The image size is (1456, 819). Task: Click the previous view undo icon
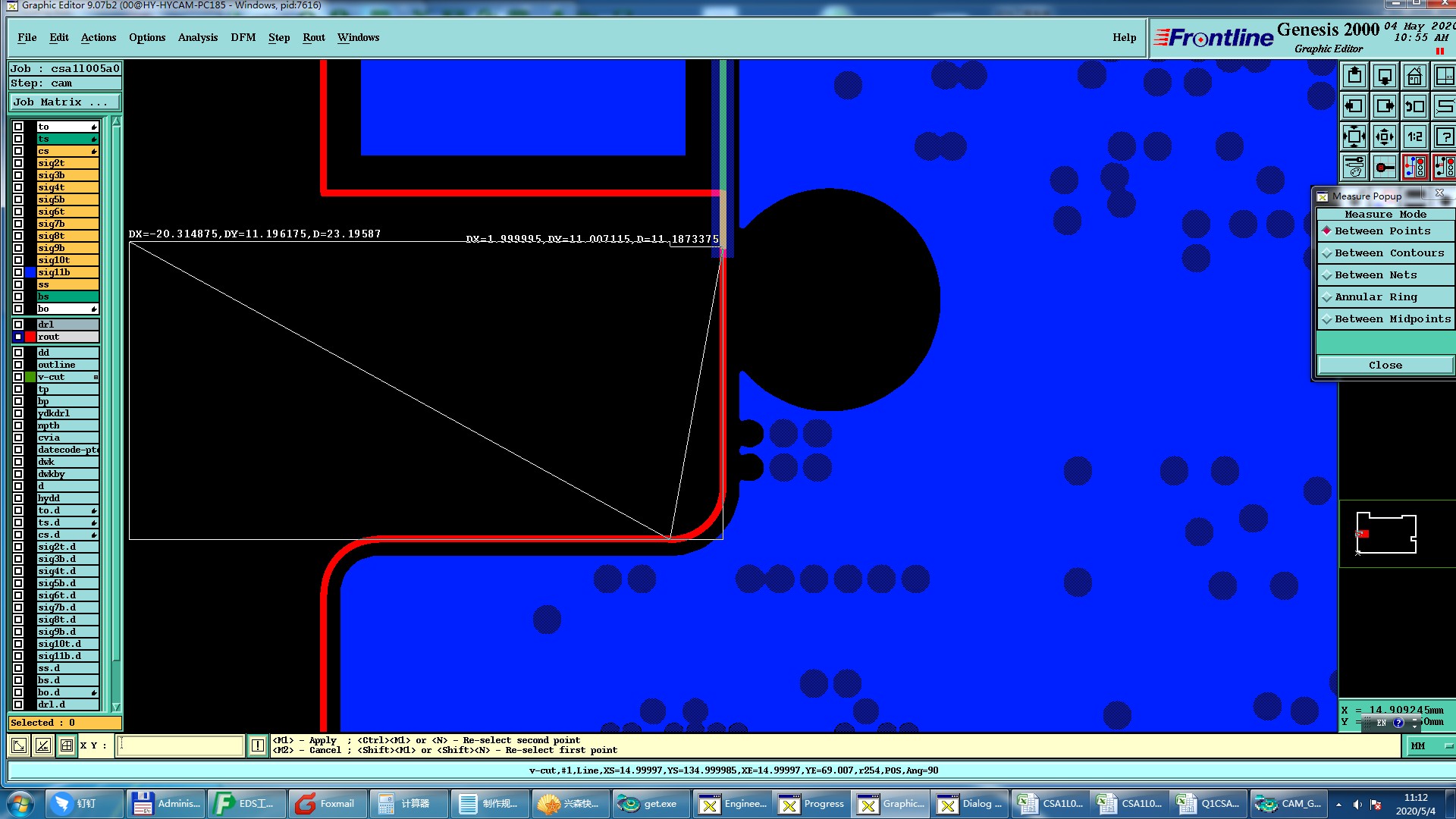click(1414, 107)
